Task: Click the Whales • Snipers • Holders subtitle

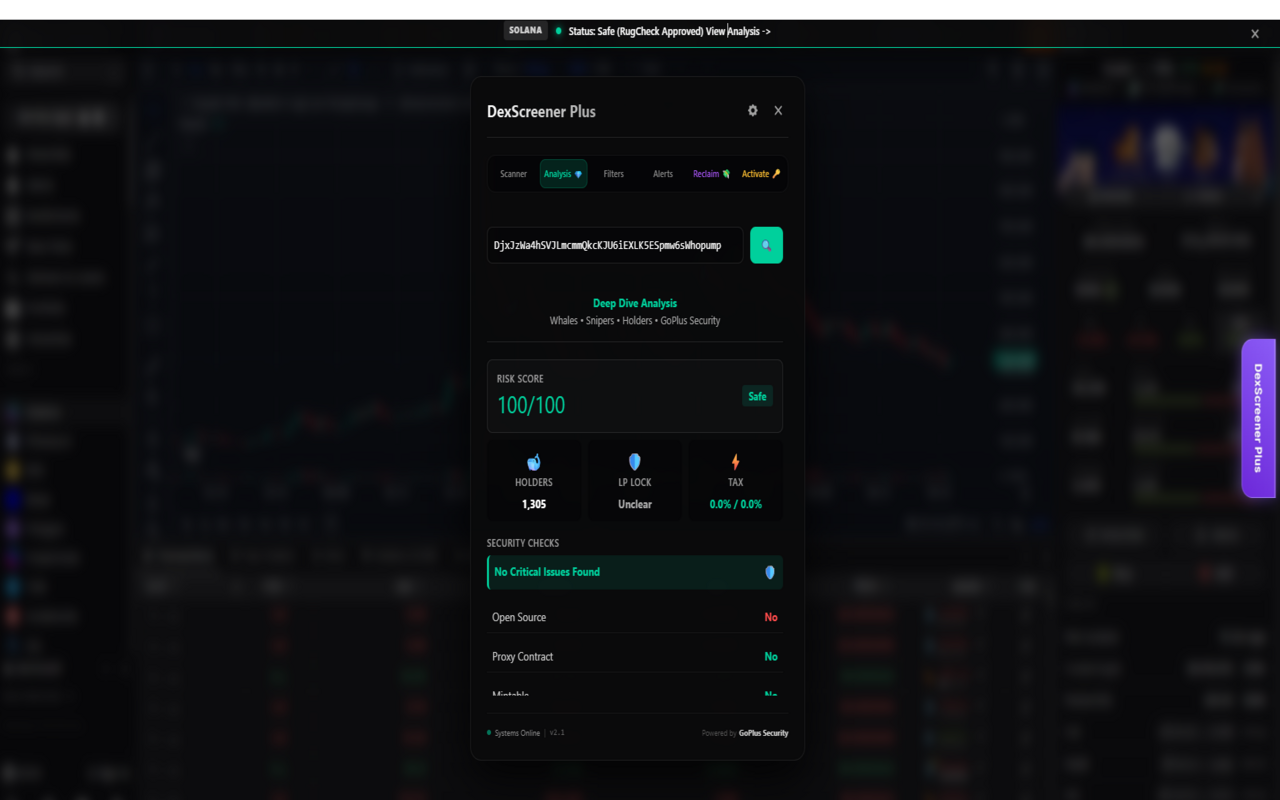Action: pos(635,321)
